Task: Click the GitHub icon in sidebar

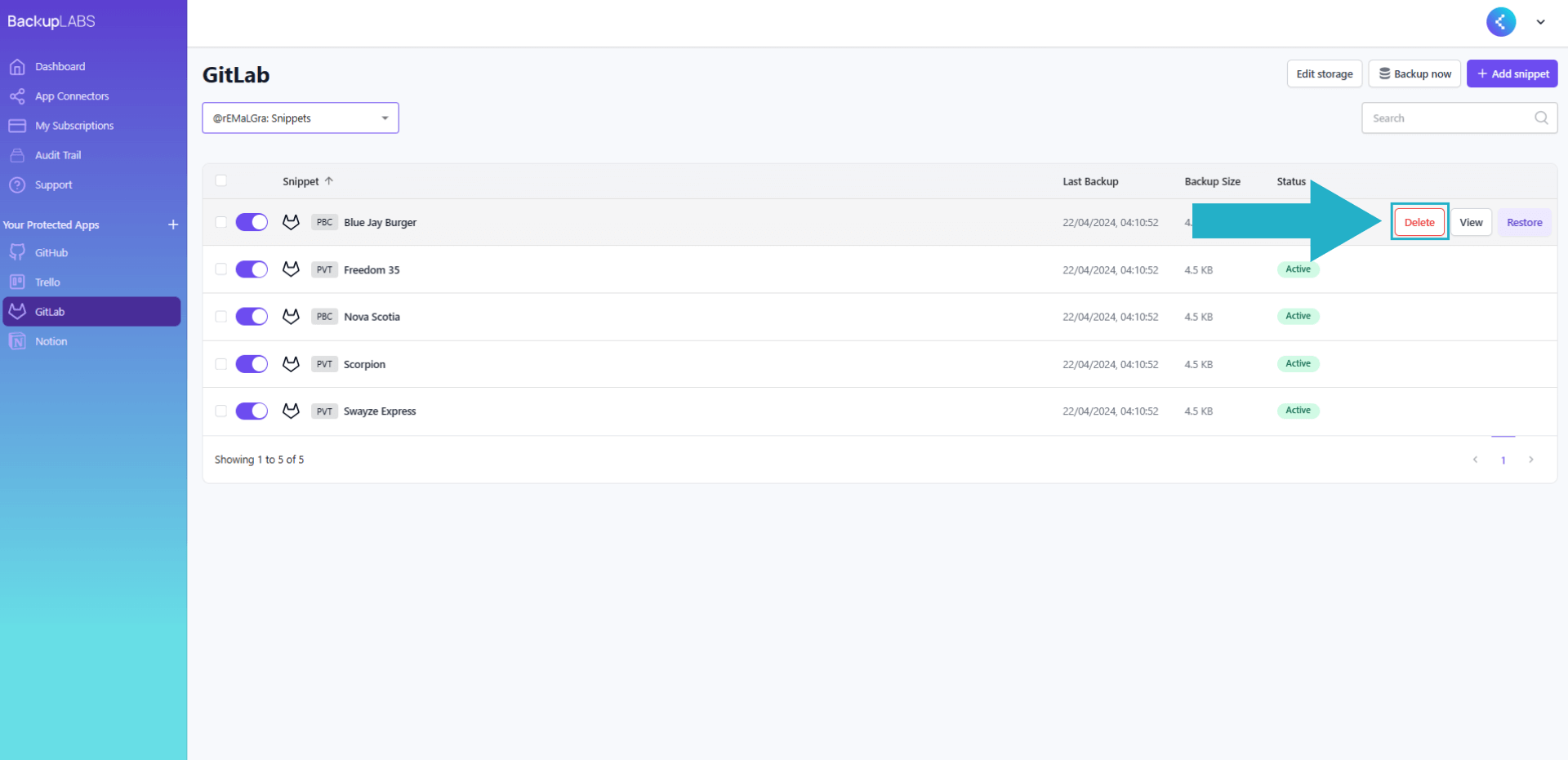Action: coord(17,252)
